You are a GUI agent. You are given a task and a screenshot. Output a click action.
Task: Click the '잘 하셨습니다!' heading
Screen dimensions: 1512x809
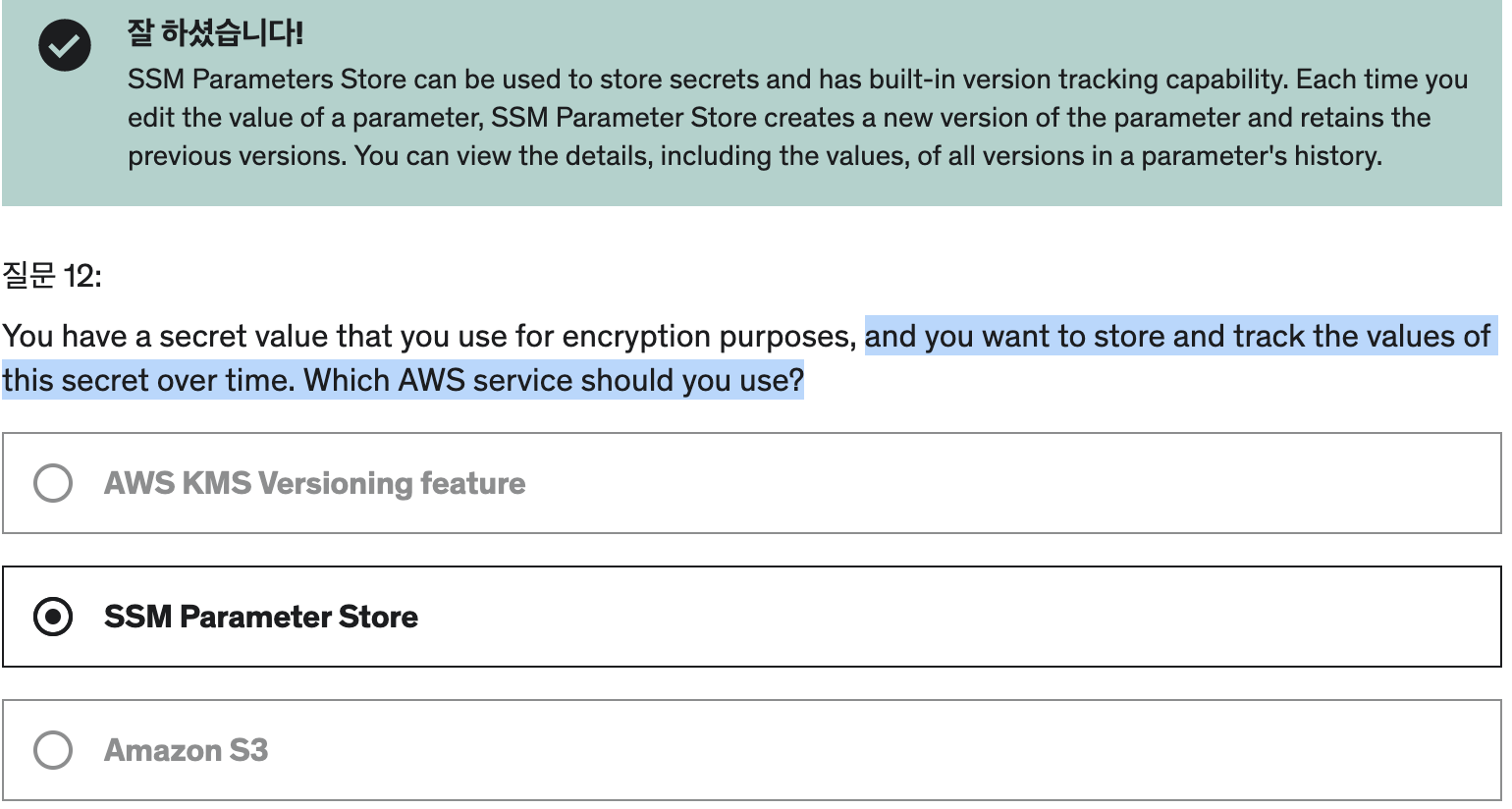point(215,33)
